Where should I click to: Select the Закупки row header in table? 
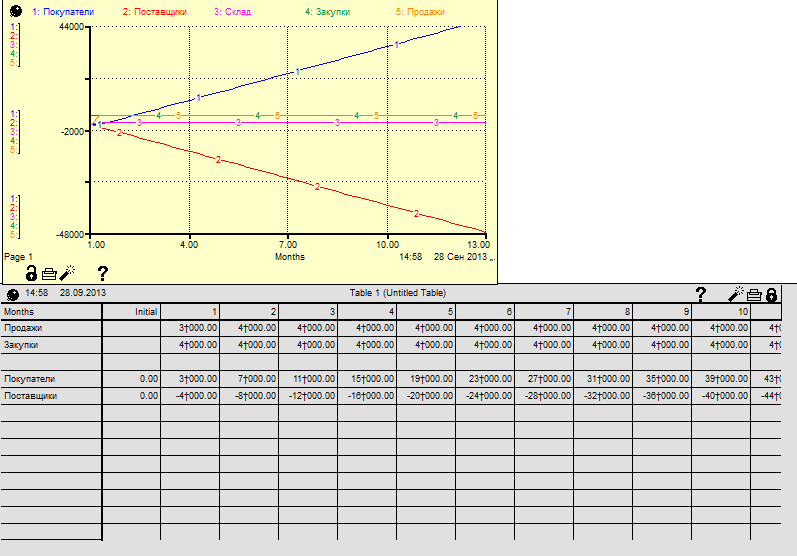click(x=22, y=344)
